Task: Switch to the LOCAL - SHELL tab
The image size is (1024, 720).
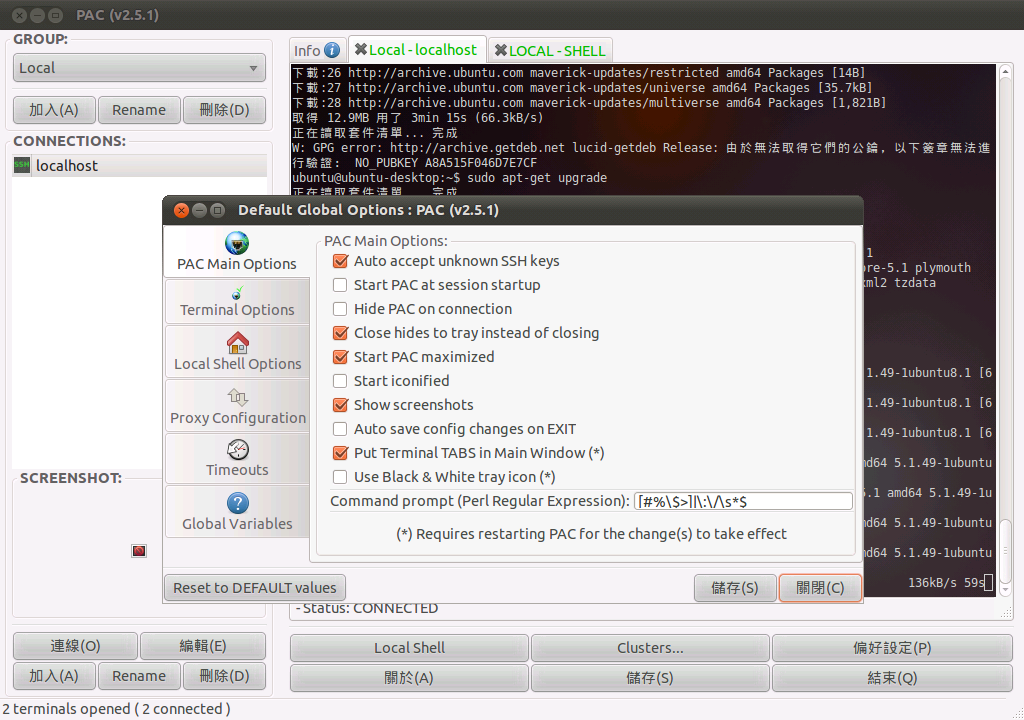Action: [551, 50]
